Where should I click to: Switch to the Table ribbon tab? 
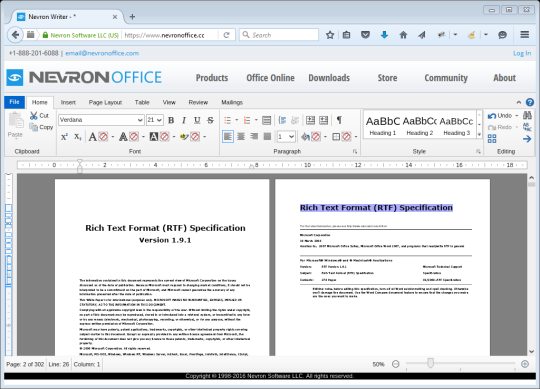tap(142, 102)
